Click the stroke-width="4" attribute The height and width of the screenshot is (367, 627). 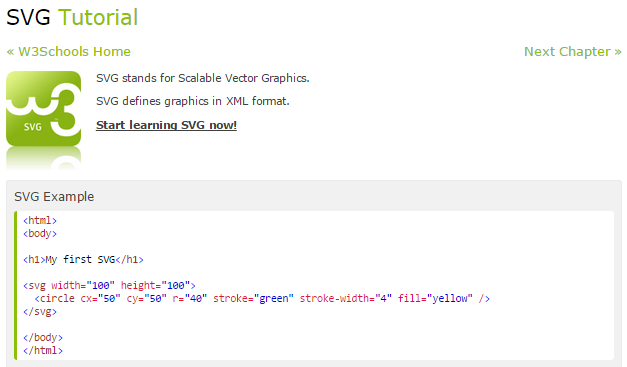point(346,299)
